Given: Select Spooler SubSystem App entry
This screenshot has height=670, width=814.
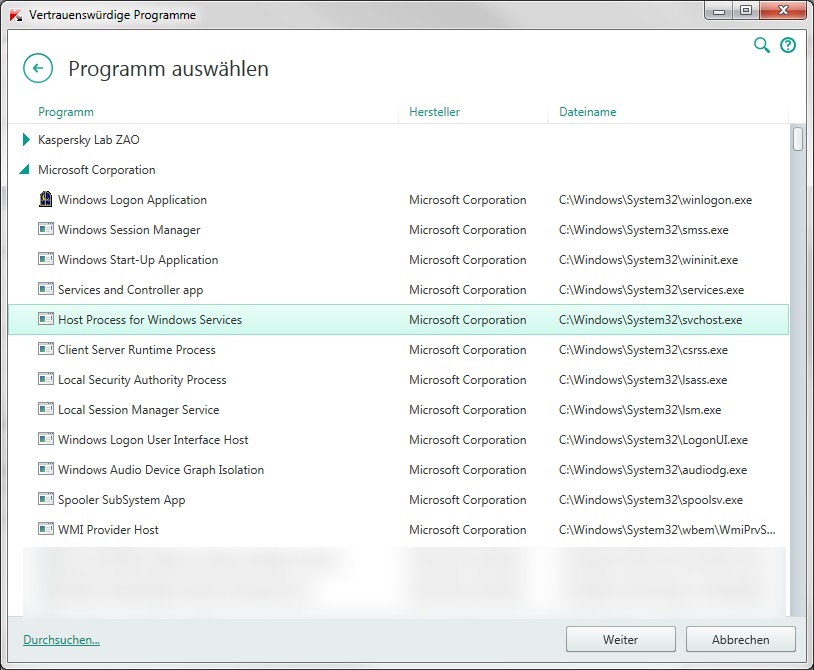Looking at the screenshot, I should 121,500.
